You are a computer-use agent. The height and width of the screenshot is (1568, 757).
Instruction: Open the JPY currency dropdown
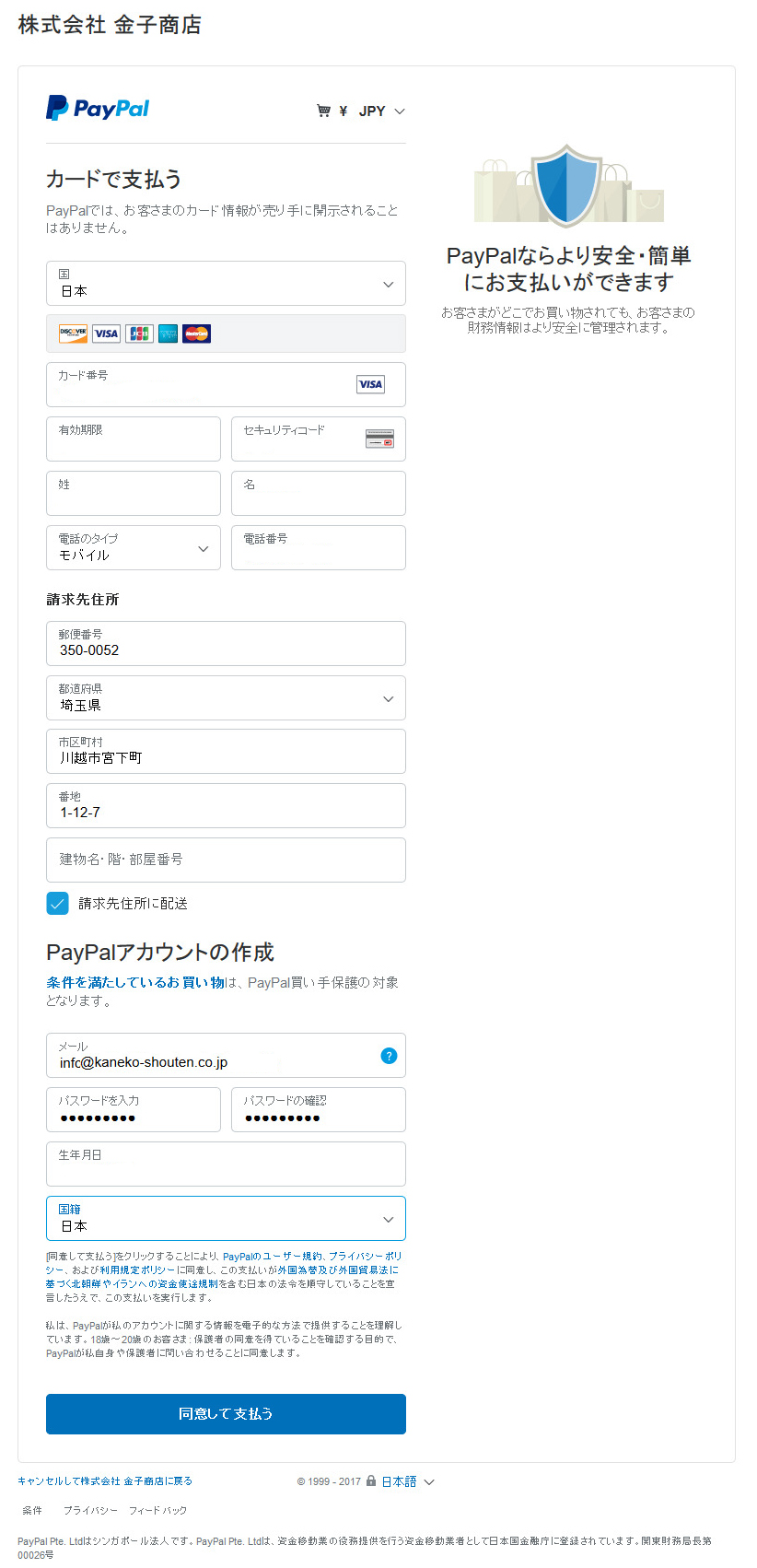pyautogui.click(x=382, y=111)
